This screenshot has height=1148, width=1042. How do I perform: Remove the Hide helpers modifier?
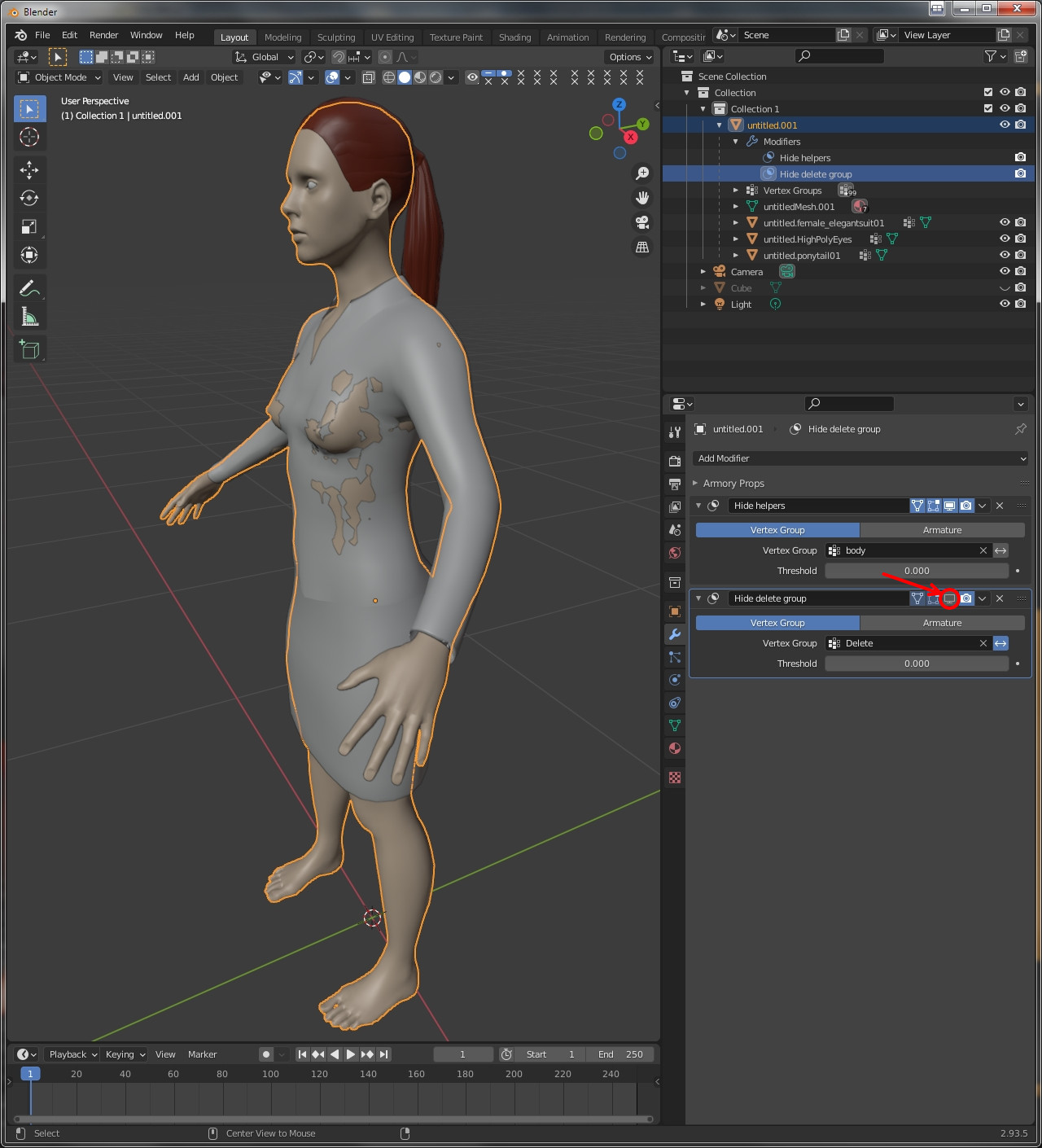[1000, 506]
